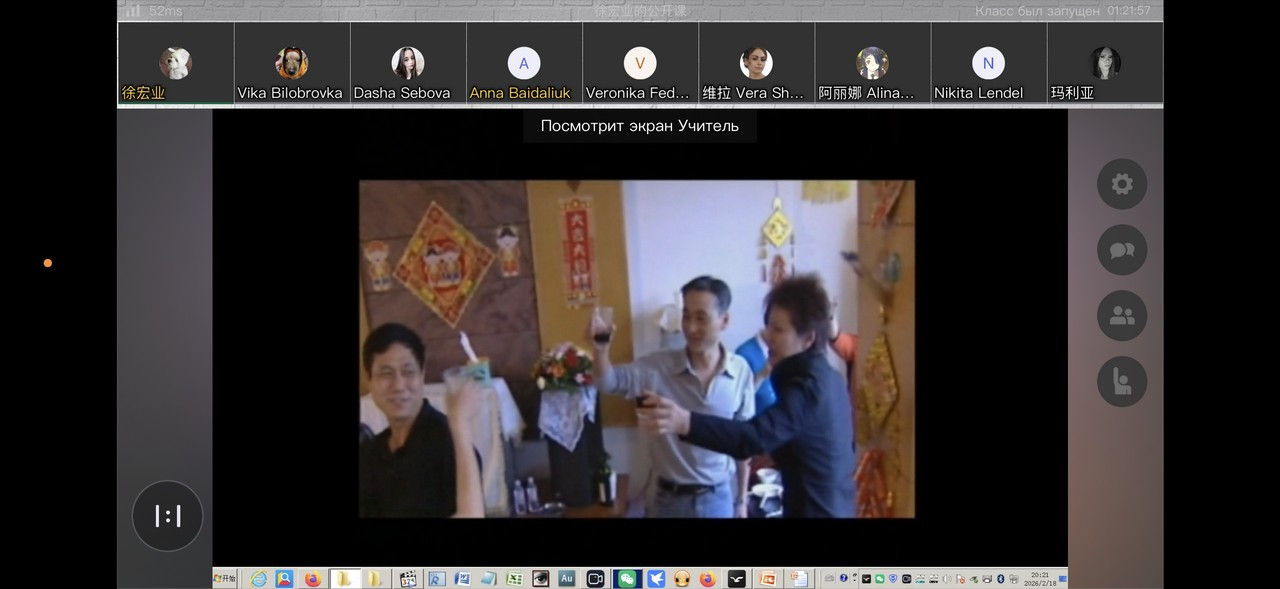Click the eye icon app in shared taskbar
1280x589 pixels.
(541, 578)
